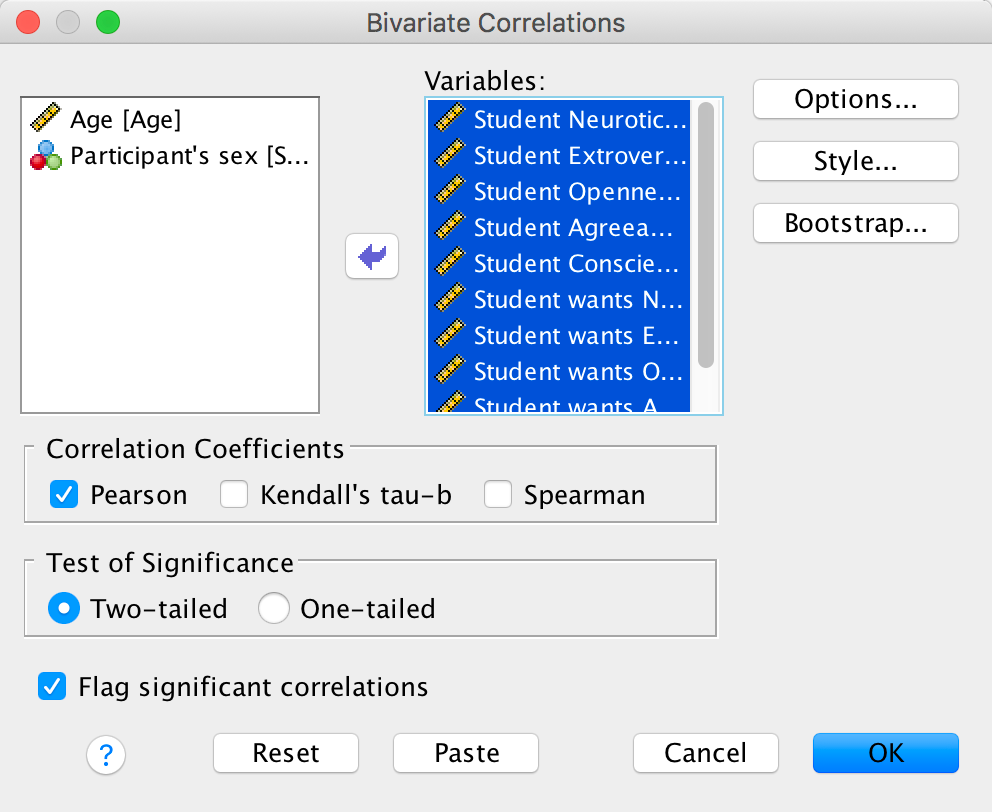Click the scale icon for Student Agreeableness

pos(451,227)
